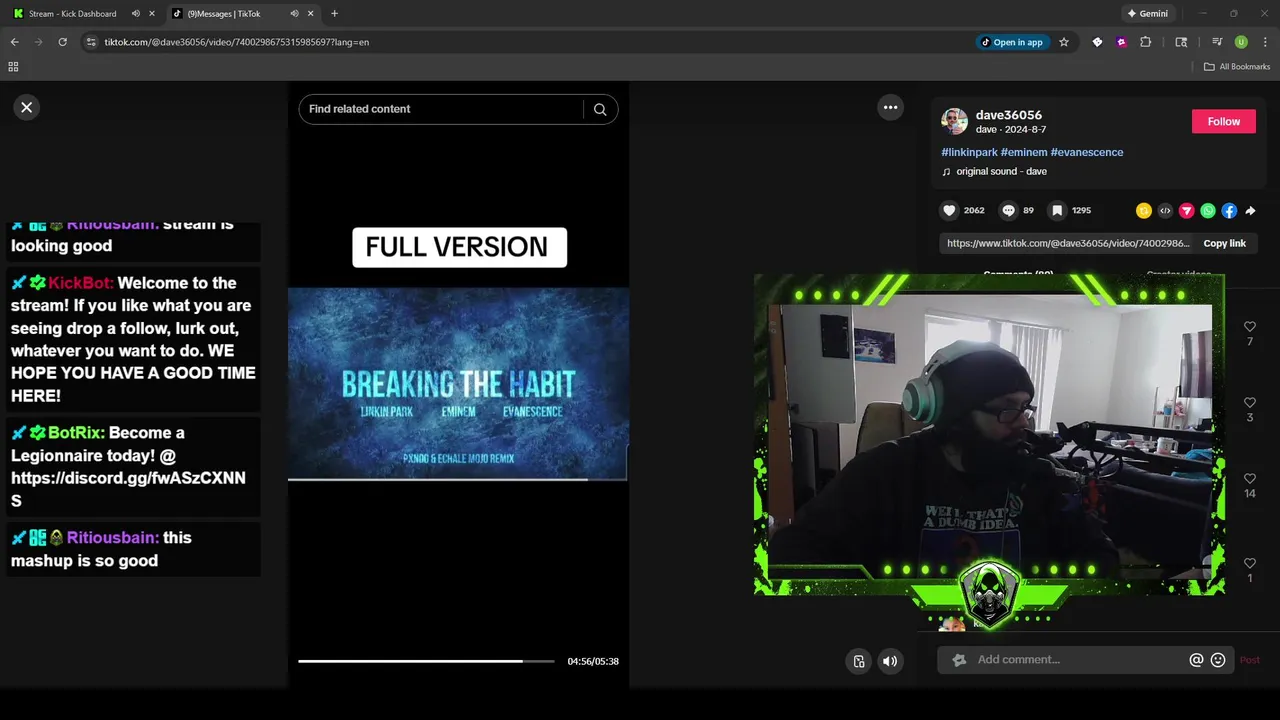Click the Post comment button

(x=1249, y=660)
